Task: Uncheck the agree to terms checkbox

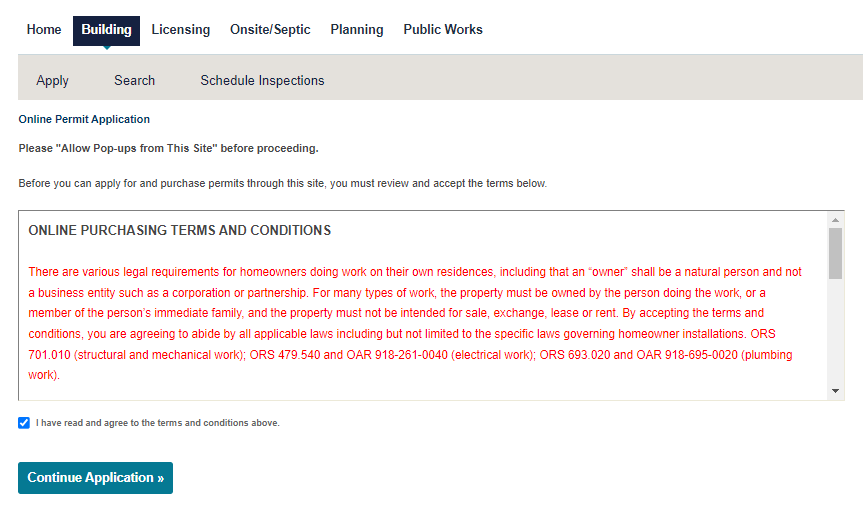Action: tap(24, 423)
